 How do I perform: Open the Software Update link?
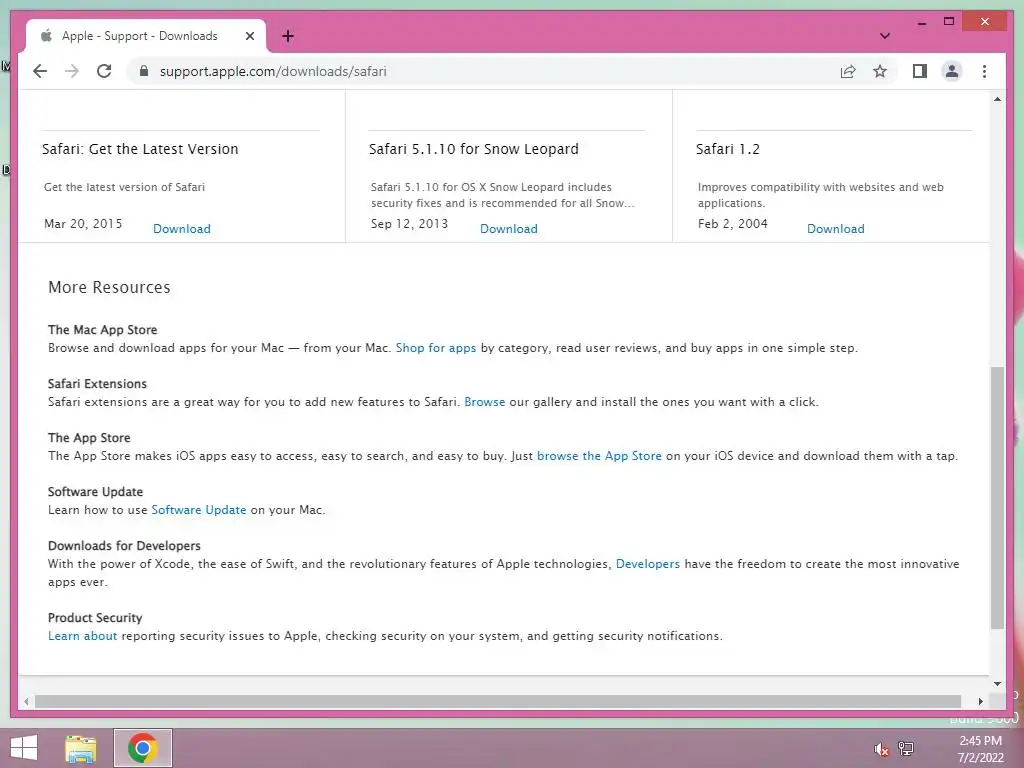click(x=199, y=510)
